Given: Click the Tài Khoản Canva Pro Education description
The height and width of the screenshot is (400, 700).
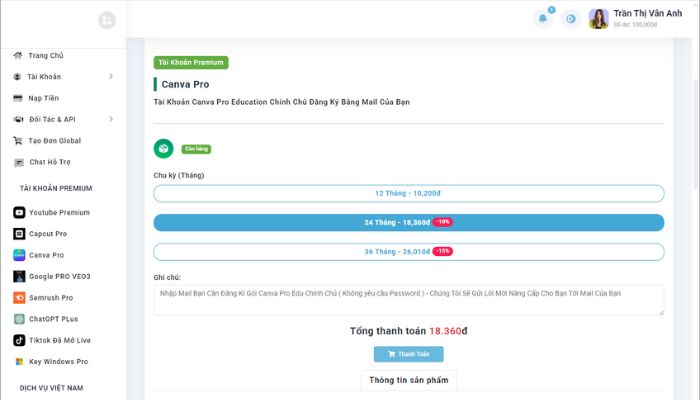Looking at the screenshot, I should tap(281, 102).
